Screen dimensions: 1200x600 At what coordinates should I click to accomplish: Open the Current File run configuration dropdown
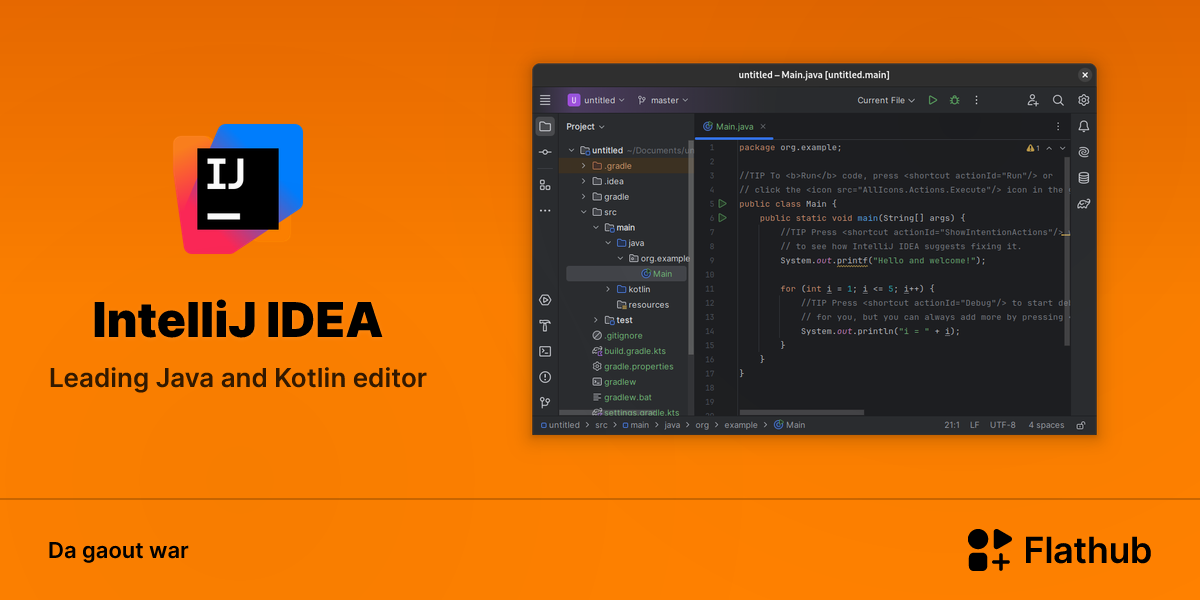[x=886, y=100]
